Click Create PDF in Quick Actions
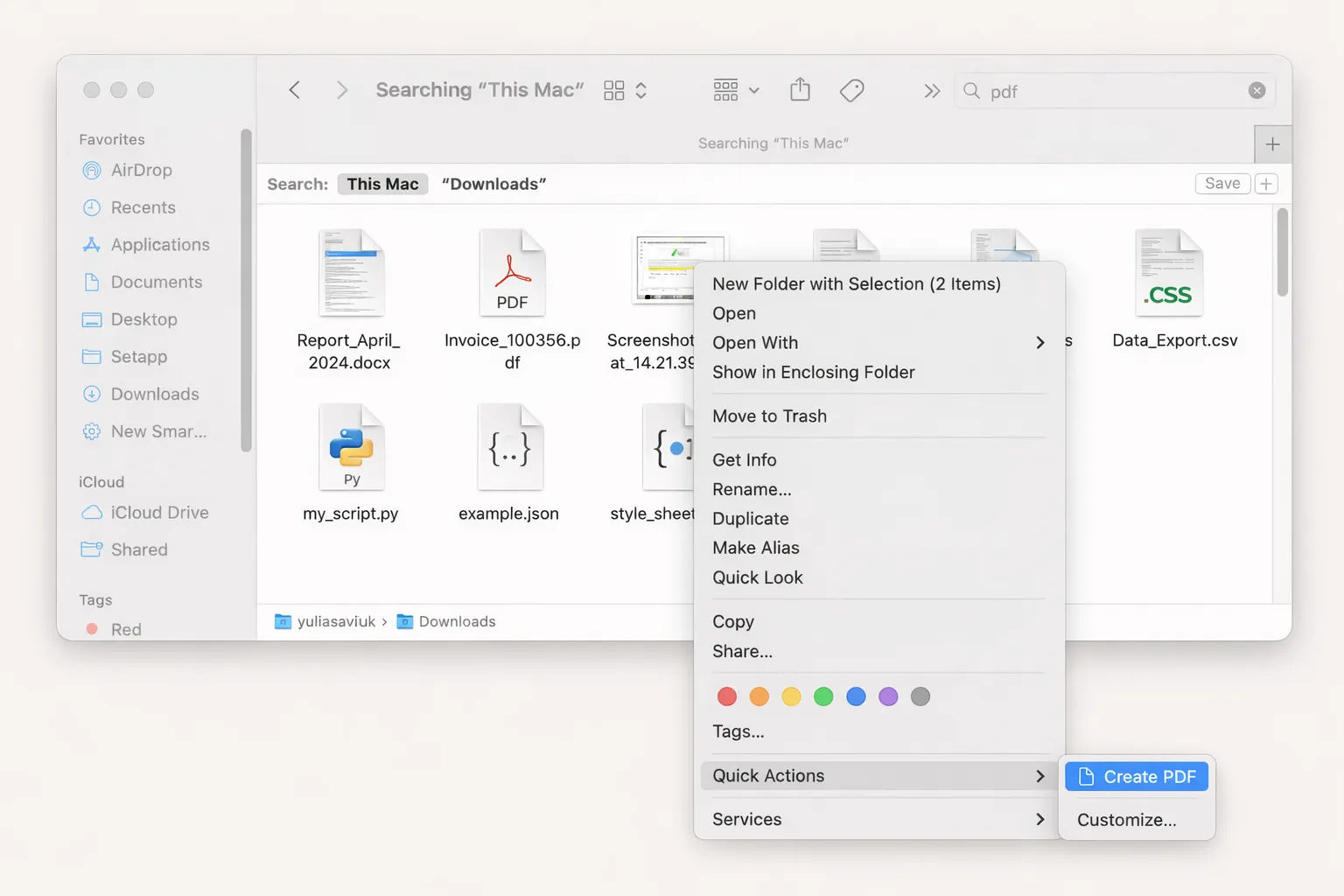The image size is (1344, 896). point(1136,776)
